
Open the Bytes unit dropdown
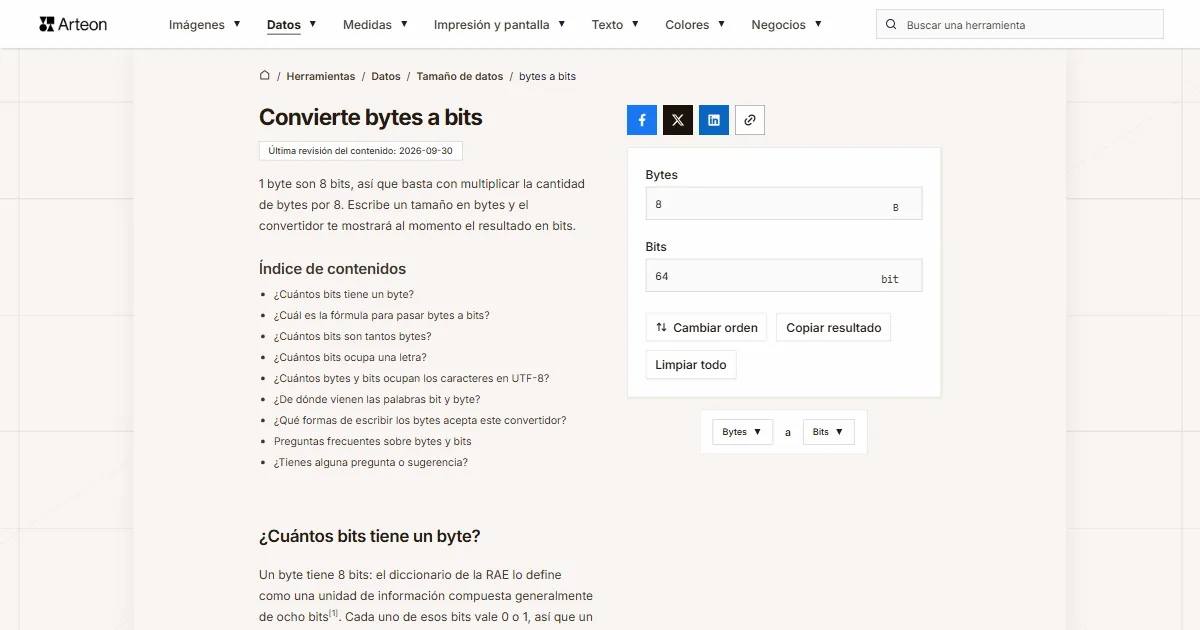click(742, 432)
